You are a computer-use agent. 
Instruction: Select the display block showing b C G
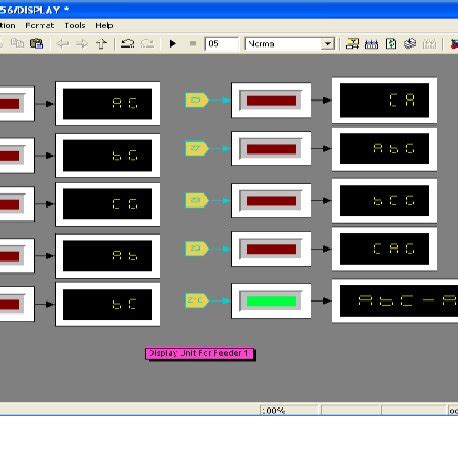point(384,201)
